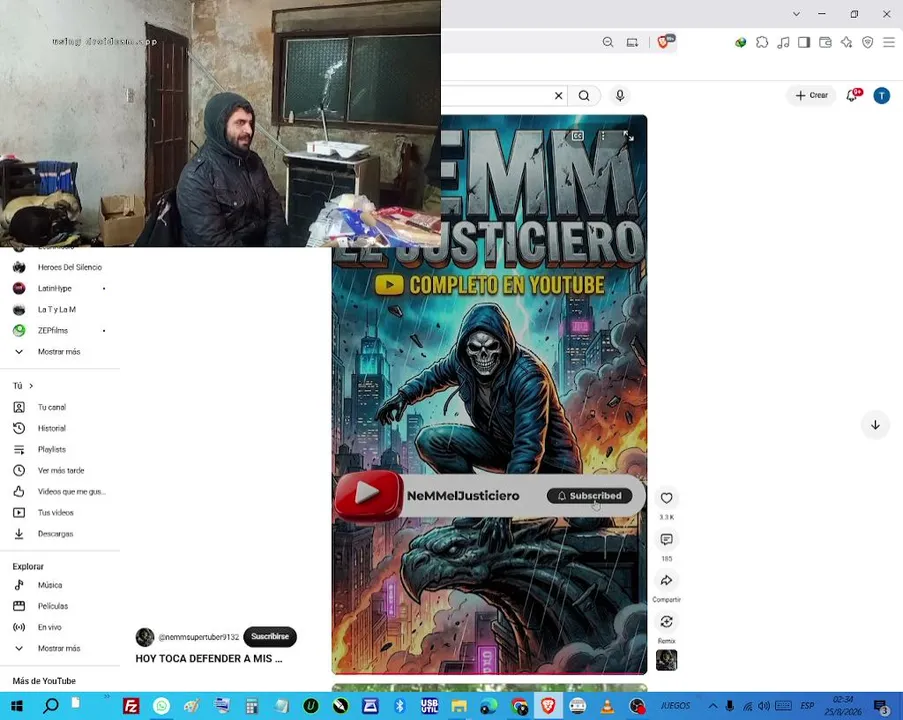903x720 pixels.
Task: Open the @nemmsupertuber9132 channel handle
Action: point(199,637)
